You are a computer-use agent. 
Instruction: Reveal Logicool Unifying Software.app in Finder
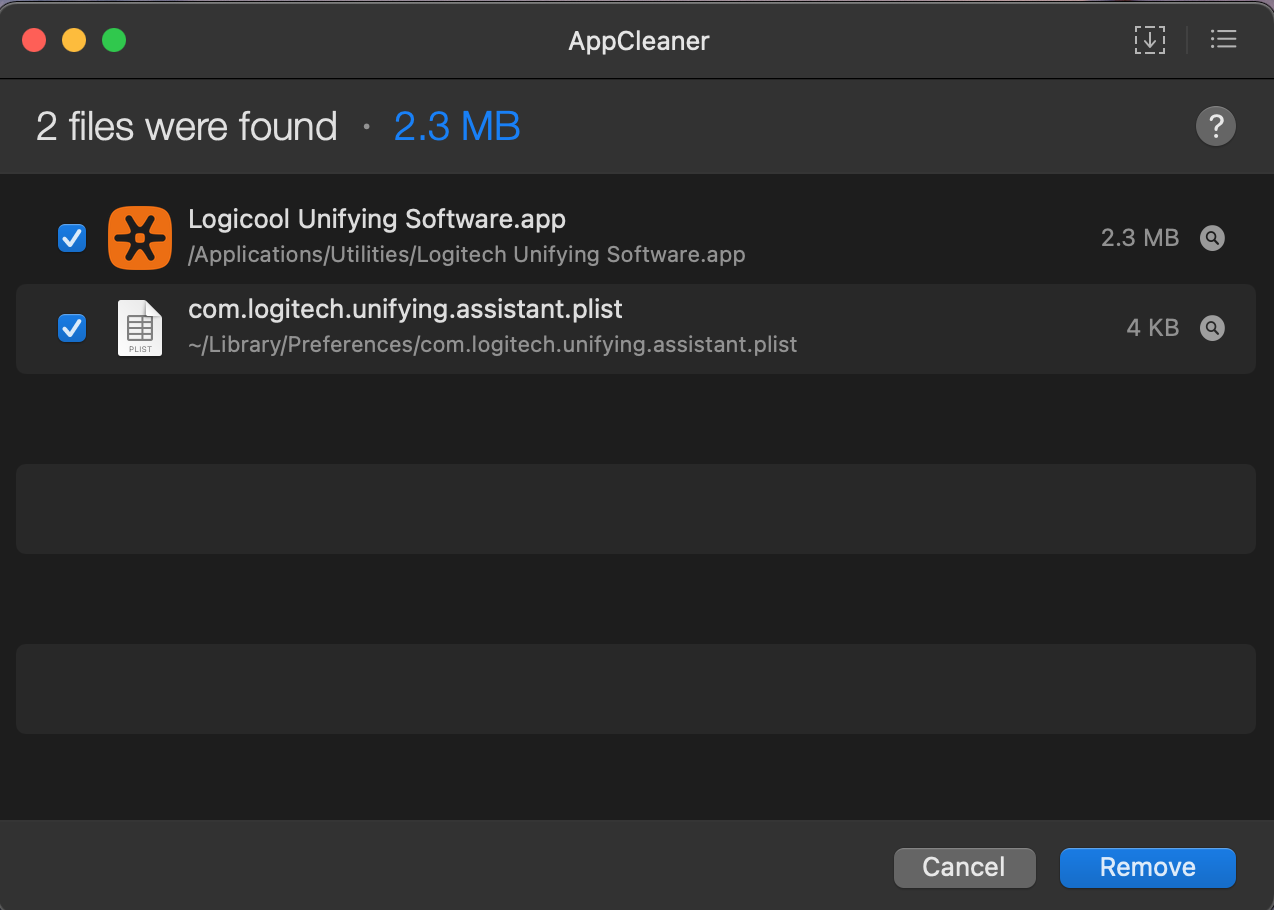(x=1212, y=238)
